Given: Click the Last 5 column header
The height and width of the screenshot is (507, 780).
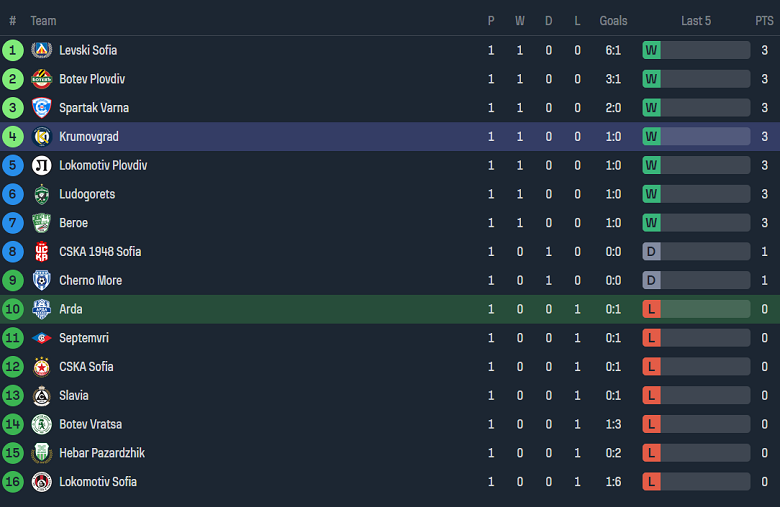Looking at the screenshot, I should (696, 21).
